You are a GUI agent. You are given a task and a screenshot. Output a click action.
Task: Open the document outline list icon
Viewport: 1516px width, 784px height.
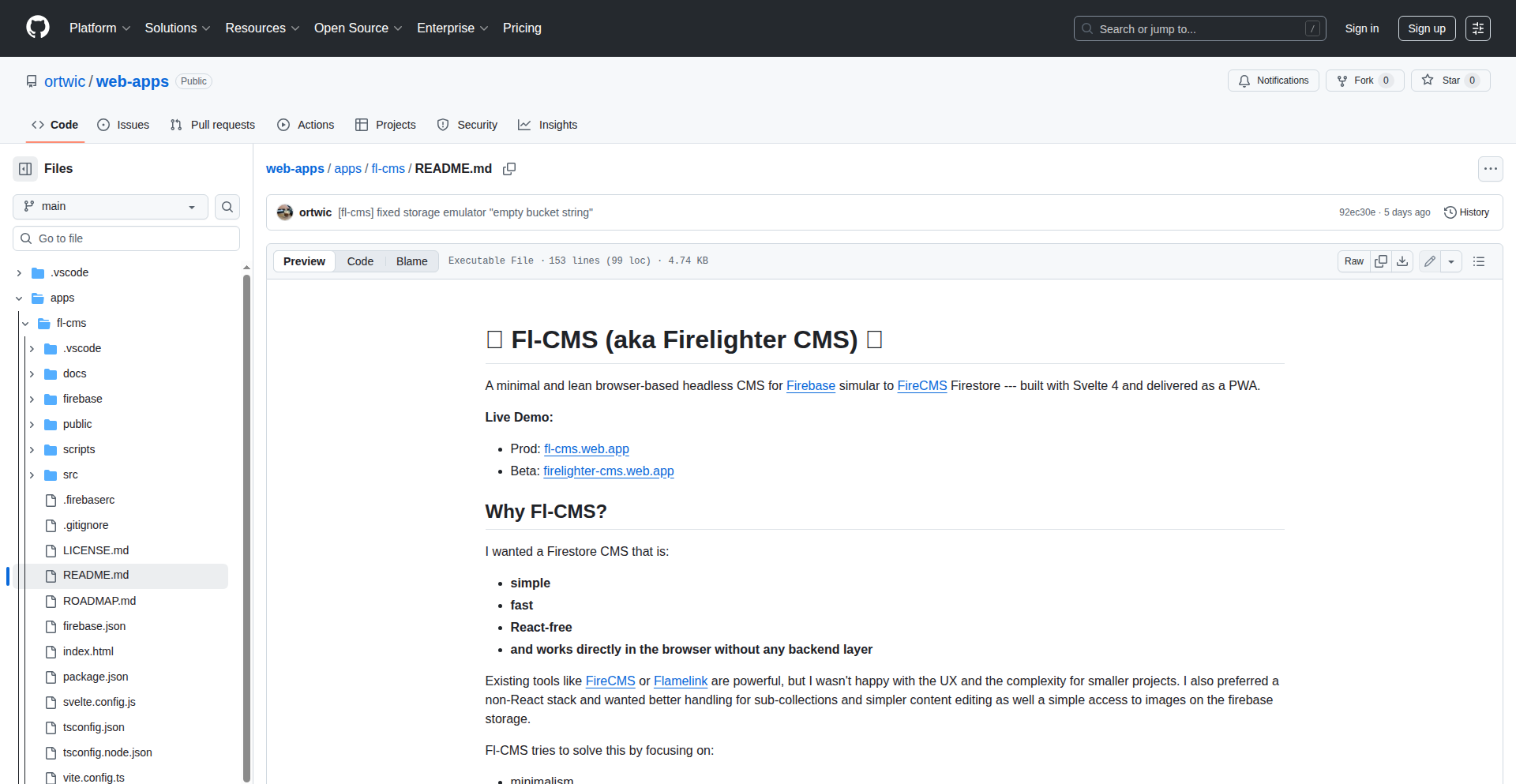click(x=1480, y=261)
